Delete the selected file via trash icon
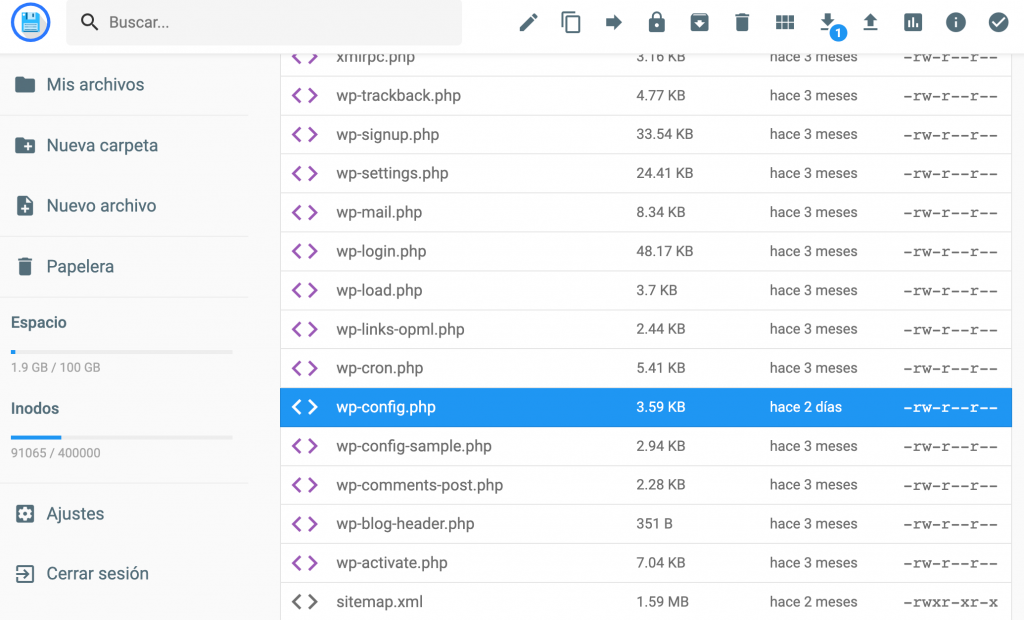 point(742,21)
